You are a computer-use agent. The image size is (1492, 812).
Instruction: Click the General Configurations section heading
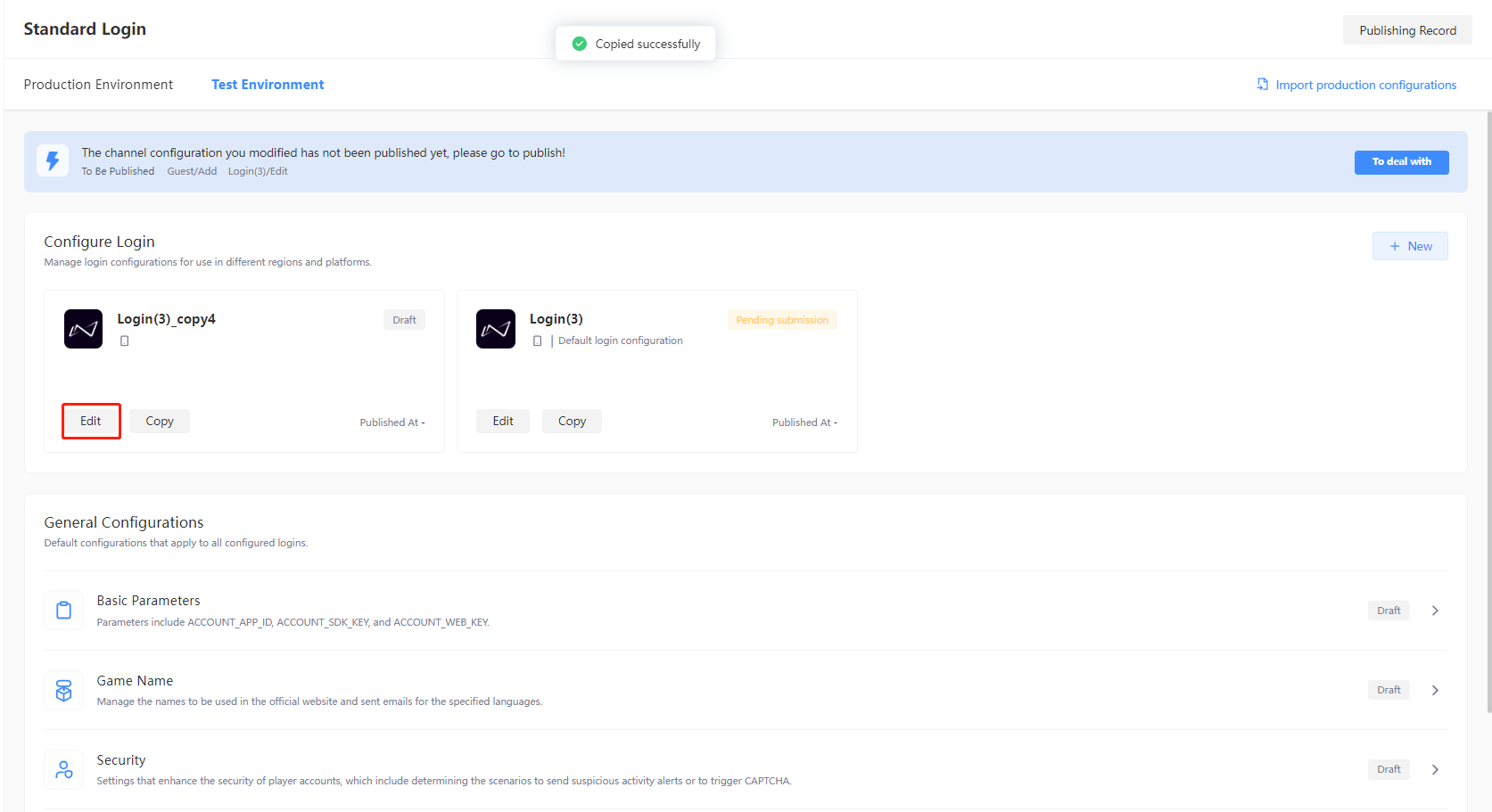[124, 522]
